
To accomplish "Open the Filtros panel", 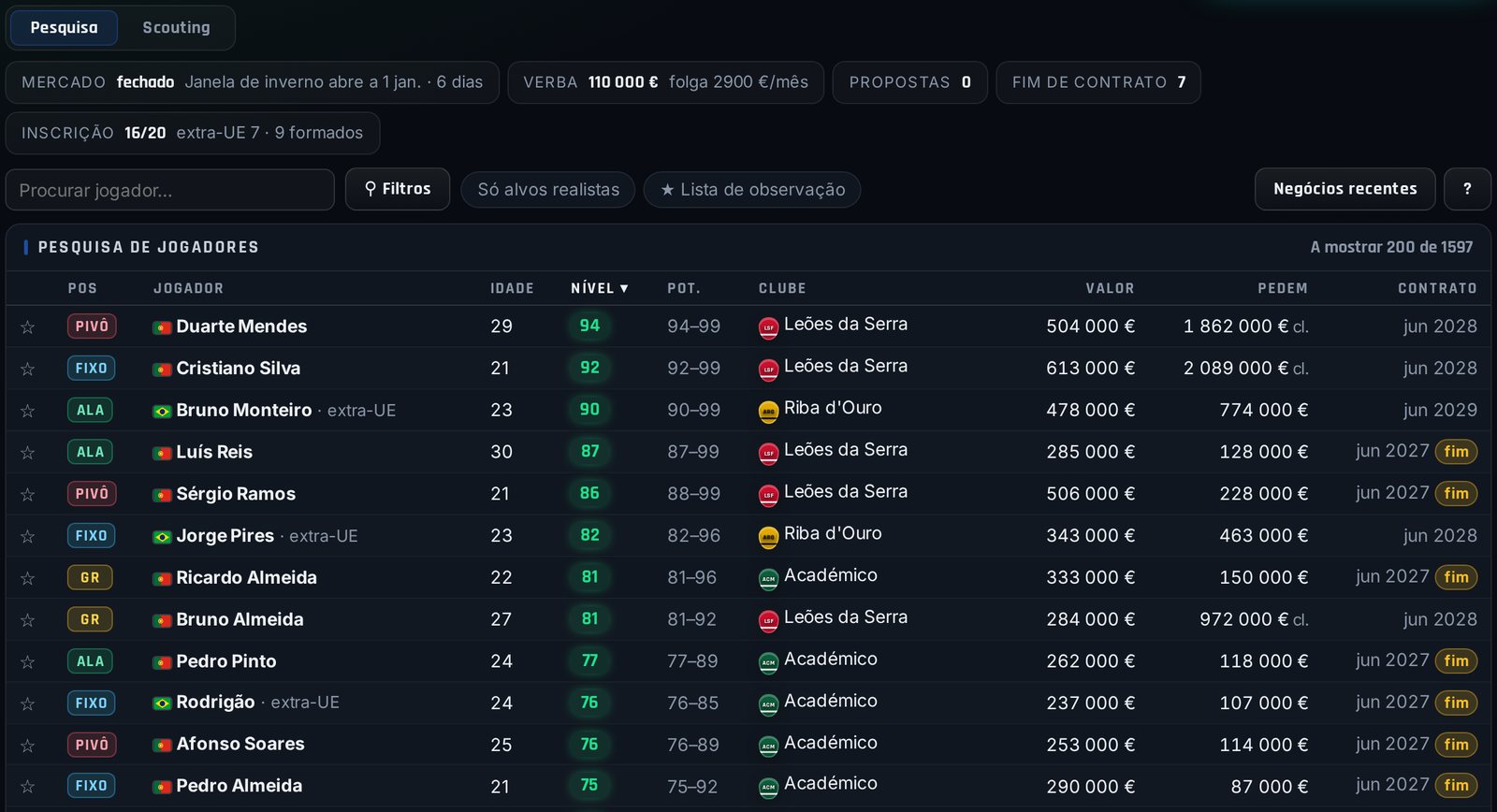I will (x=398, y=189).
